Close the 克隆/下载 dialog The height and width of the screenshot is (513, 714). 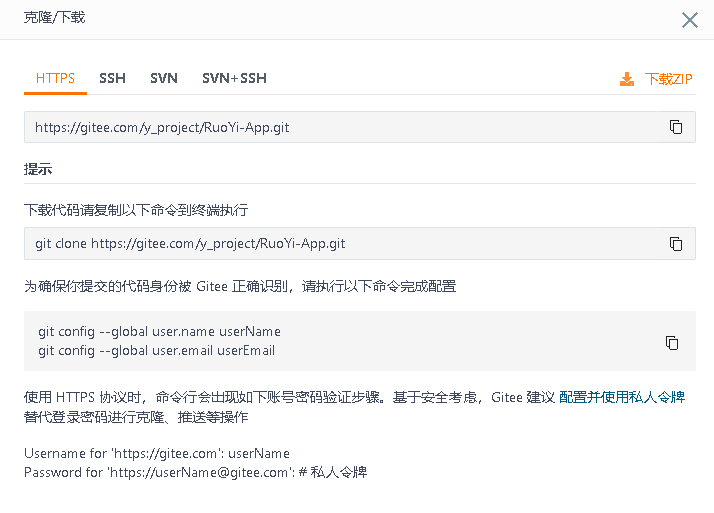point(689,20)
